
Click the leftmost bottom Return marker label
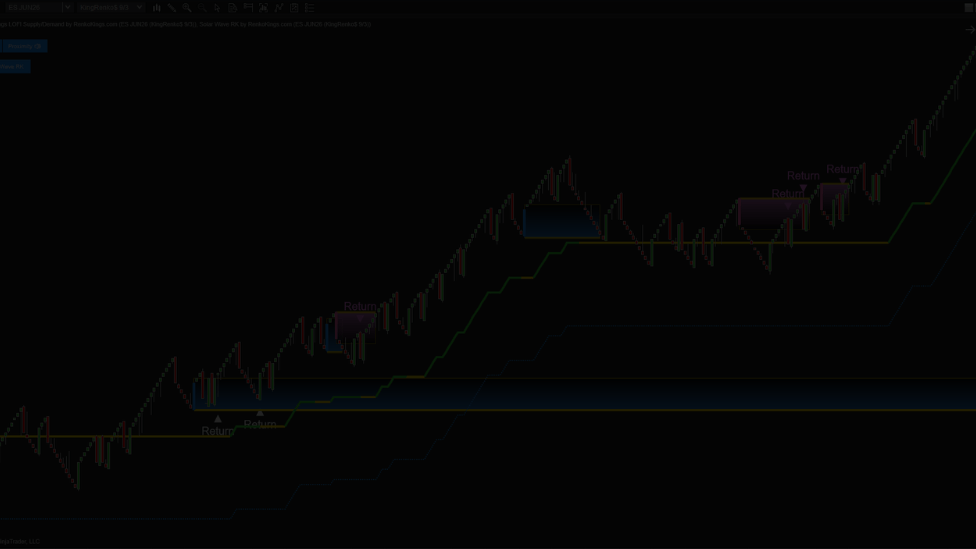pyautogui.click(x=217, y=431)
